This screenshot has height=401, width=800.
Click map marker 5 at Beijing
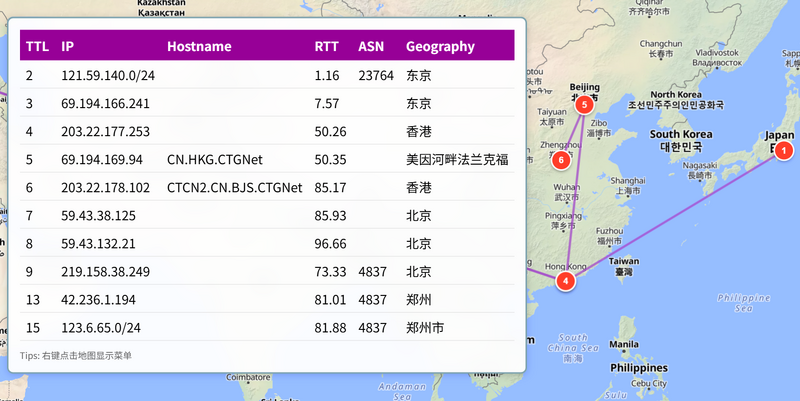click(584, 105)
